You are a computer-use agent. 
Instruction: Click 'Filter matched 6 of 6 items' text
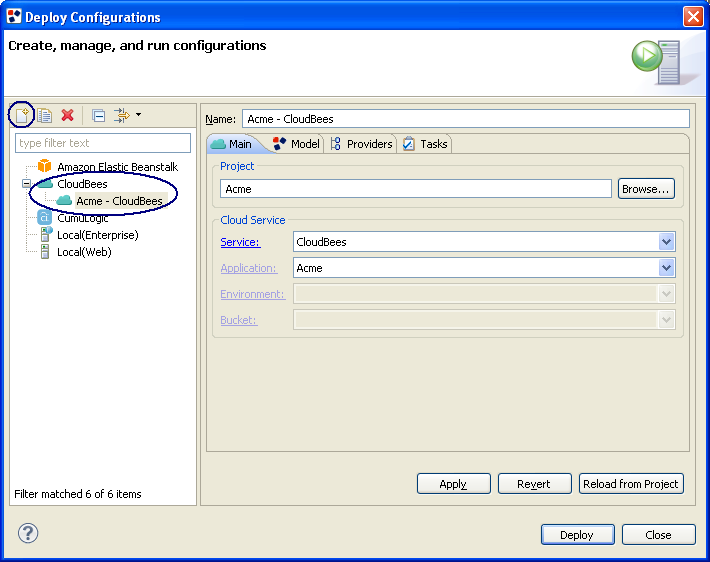[x=78, y=494]
